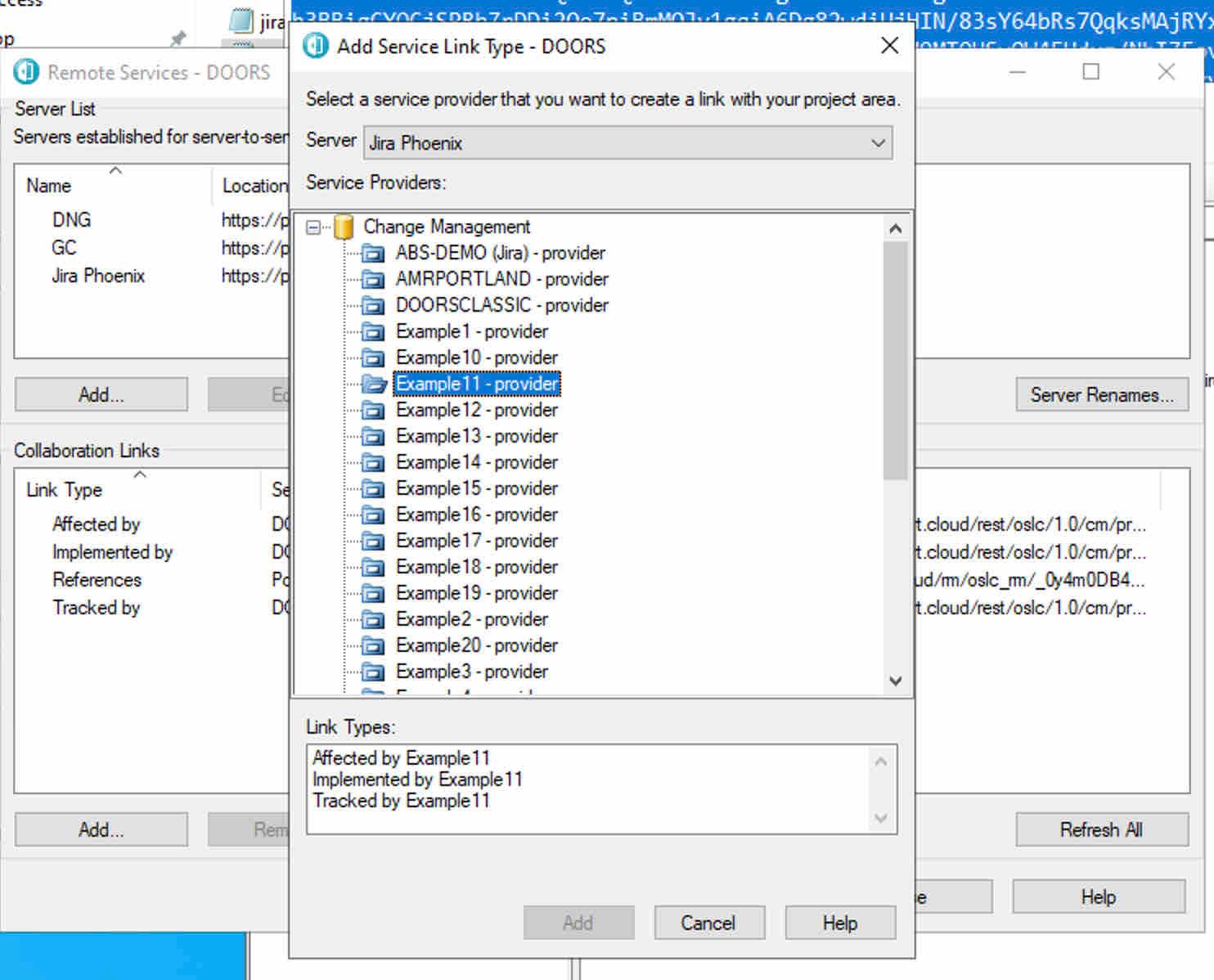Click Help in Remote Services window

pyautogui.click(x=1099, y=897)
